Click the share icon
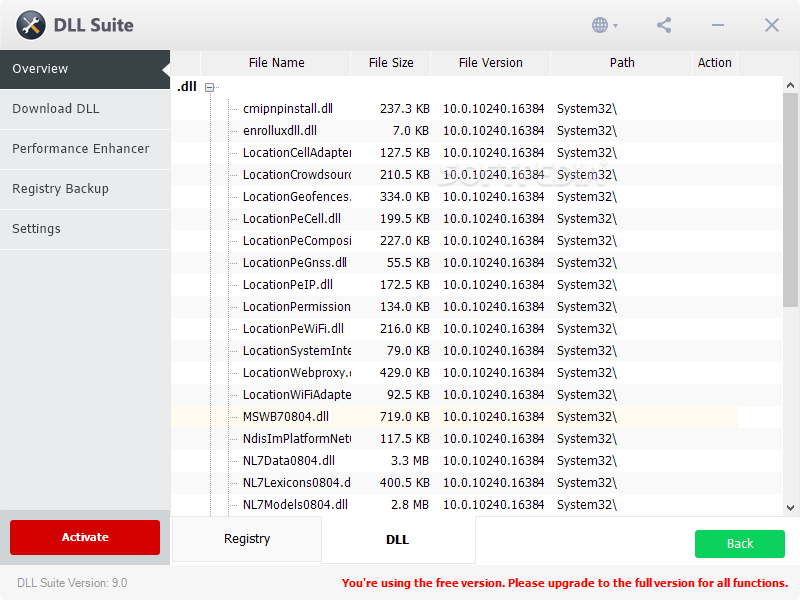Screen dimensions: 800x600 coord(664,25)
